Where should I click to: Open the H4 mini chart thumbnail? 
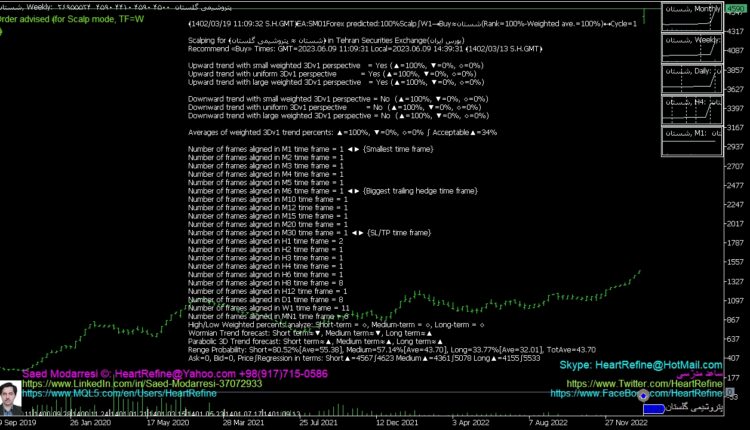(x=691, y=112)
